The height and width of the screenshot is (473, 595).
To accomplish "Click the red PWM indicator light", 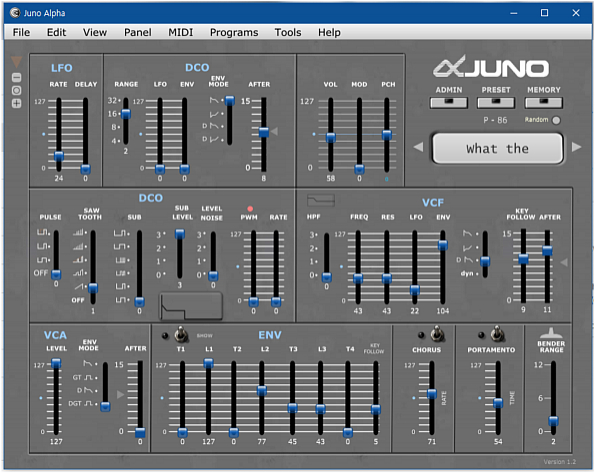I will pyautogui.click(x=250, y=208).
